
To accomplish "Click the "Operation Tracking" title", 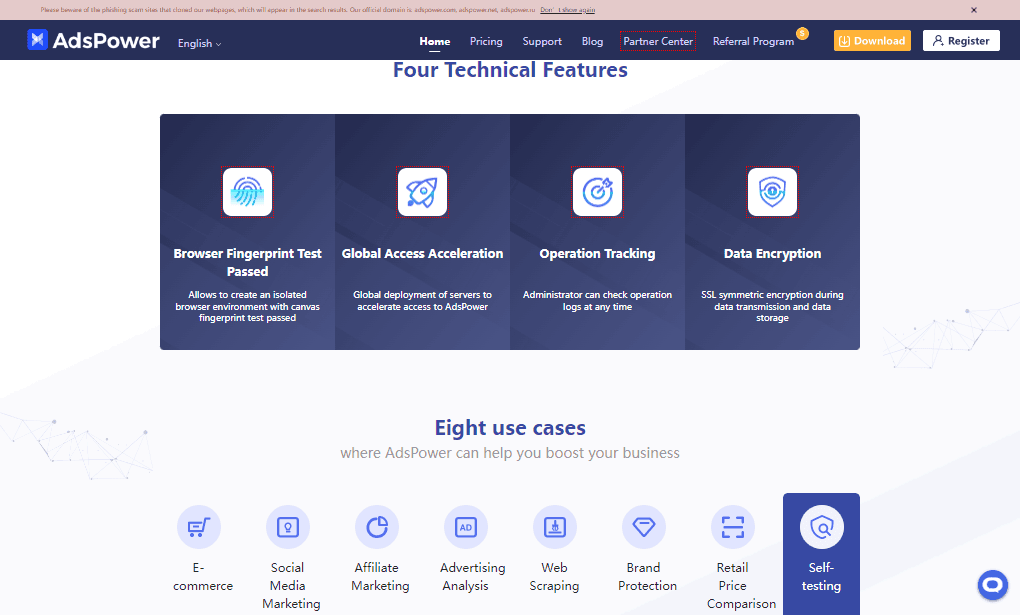I will 597,254.
